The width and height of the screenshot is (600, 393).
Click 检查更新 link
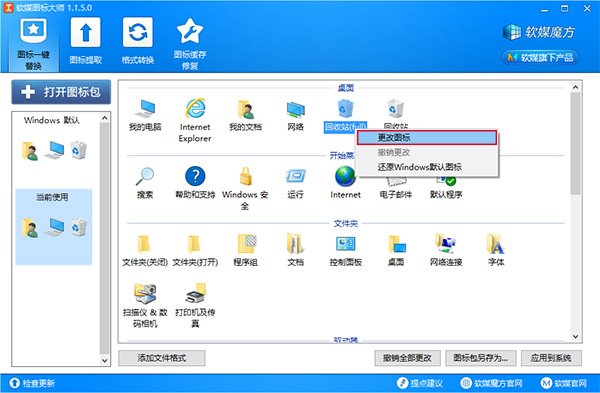pyautogui.click(x=32, y=383)
